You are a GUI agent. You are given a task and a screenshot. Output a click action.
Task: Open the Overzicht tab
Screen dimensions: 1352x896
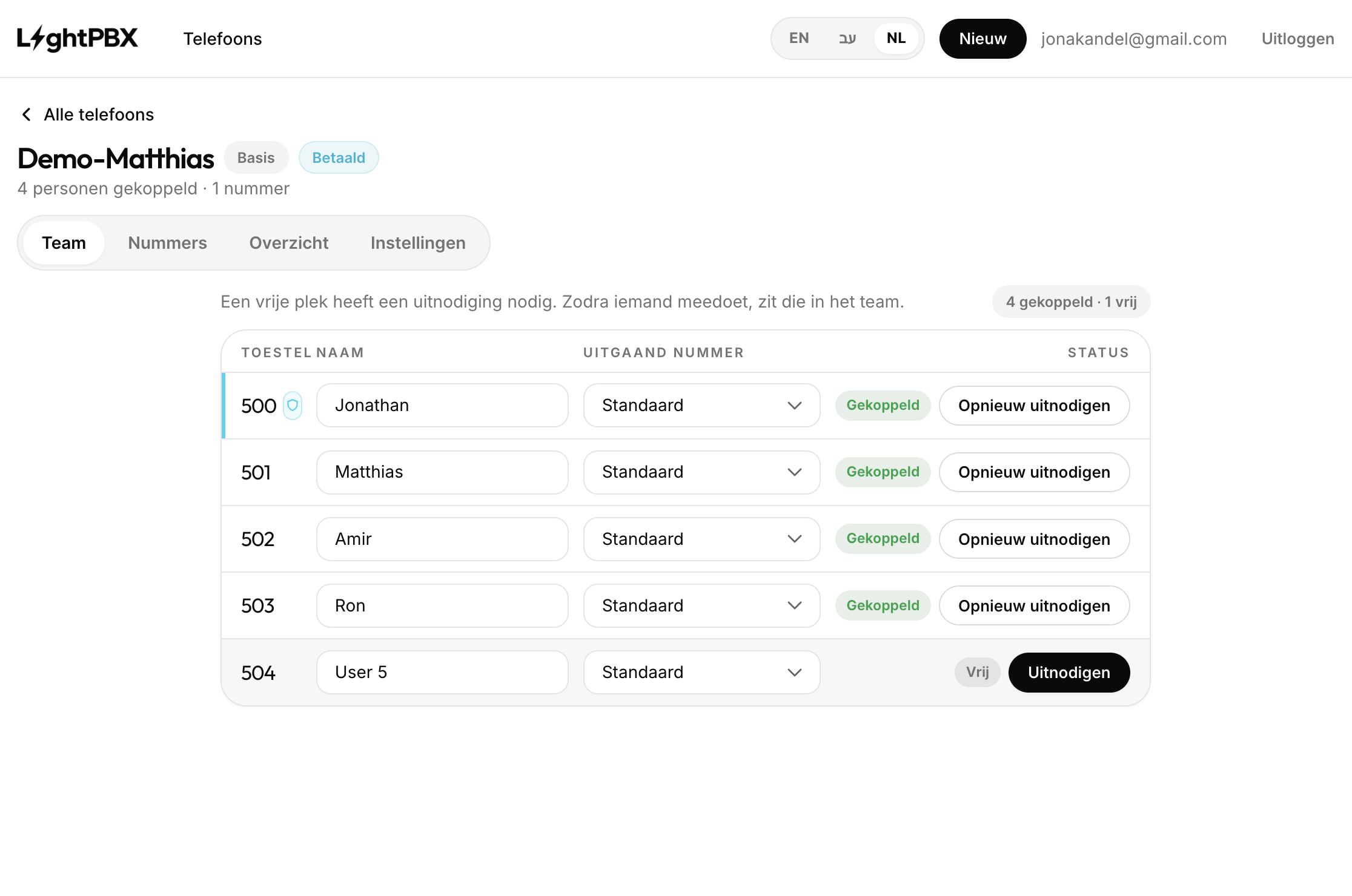click(289, 243)
